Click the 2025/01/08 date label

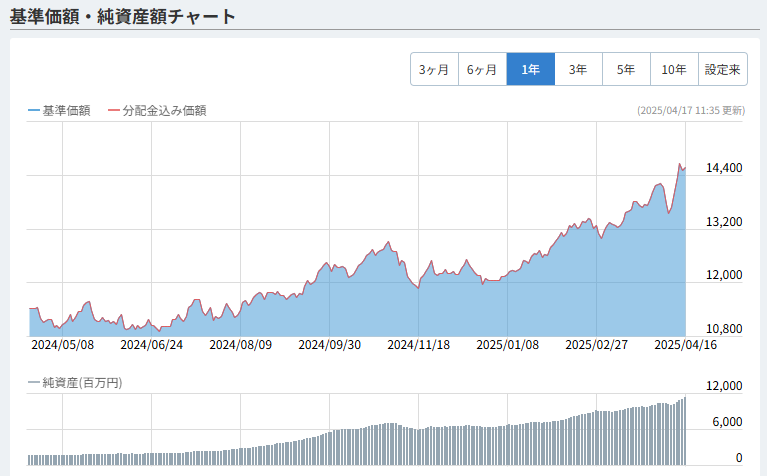(508, 345)
